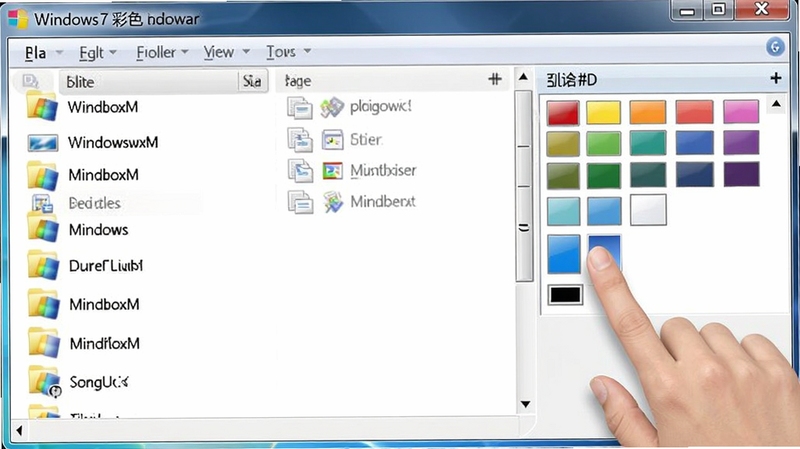The image size is (800, 449).
Task: Pick the bright green color swatch
Action: coord(604,143)
